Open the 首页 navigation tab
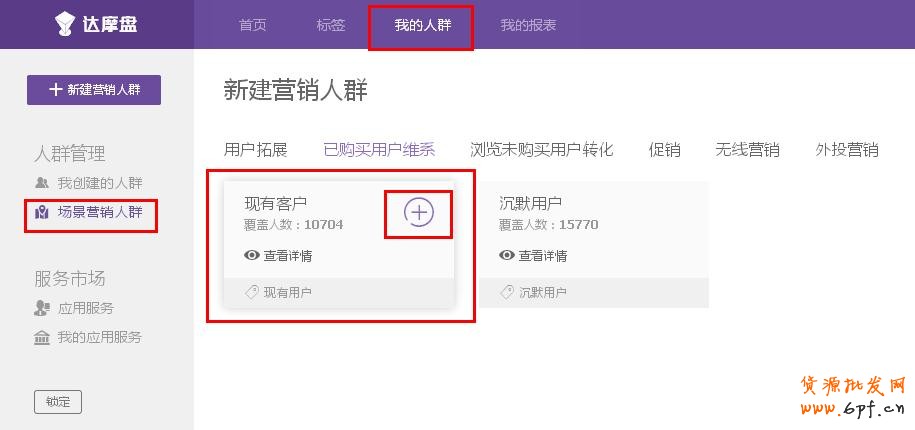The image size is (915, 430). click(x=253, y=25)
